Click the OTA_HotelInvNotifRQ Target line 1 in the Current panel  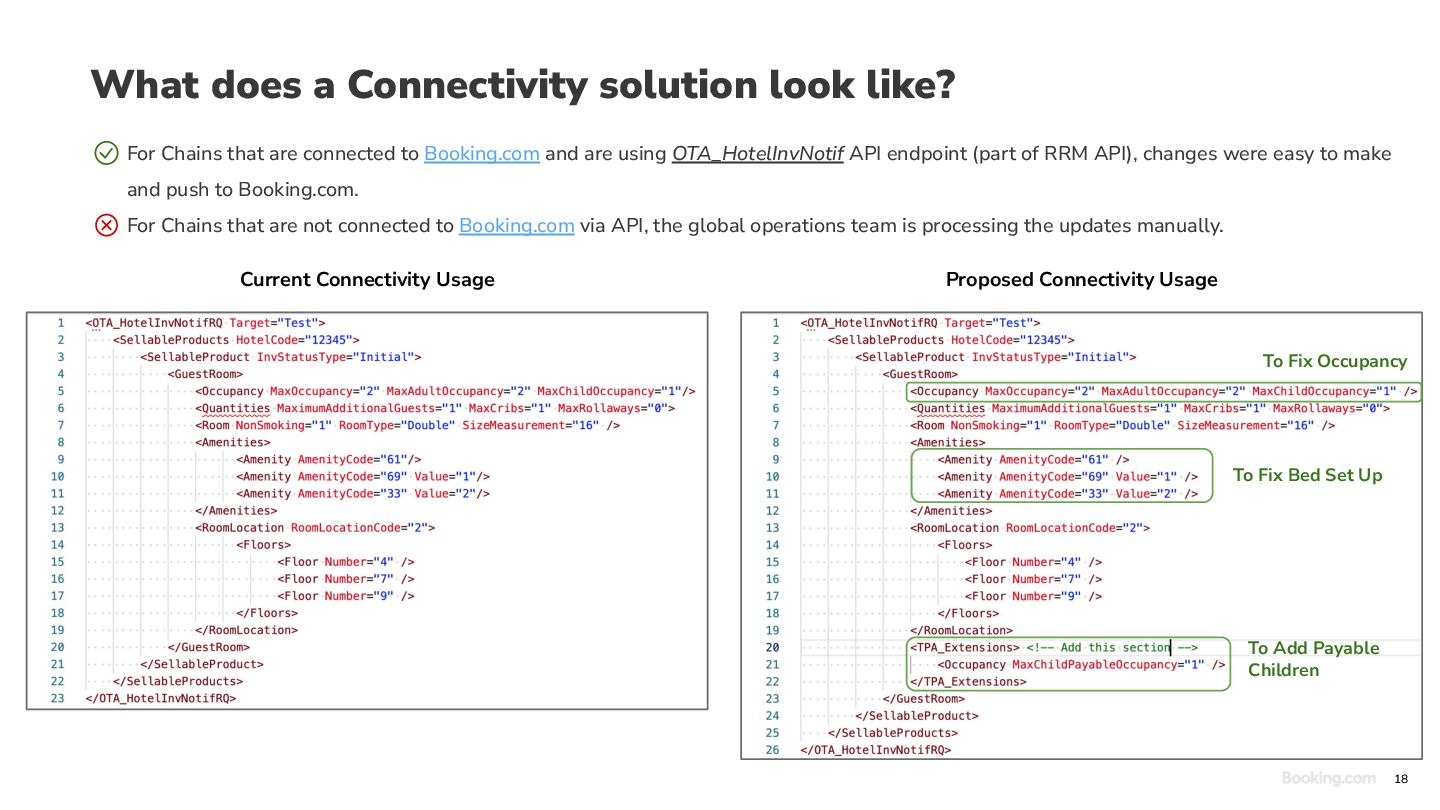click(205, 323)
